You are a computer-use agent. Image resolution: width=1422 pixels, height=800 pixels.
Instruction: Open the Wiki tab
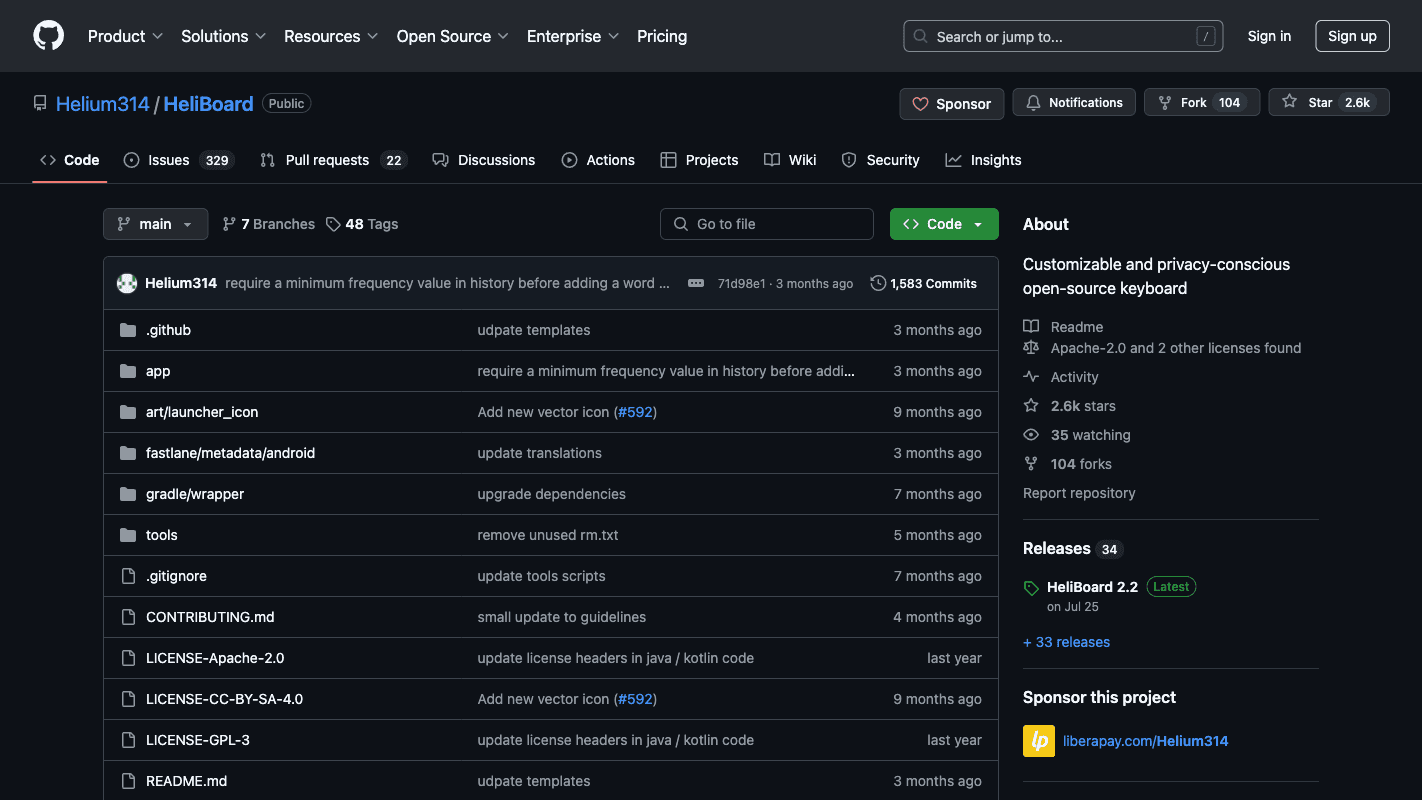pos(790,160)
